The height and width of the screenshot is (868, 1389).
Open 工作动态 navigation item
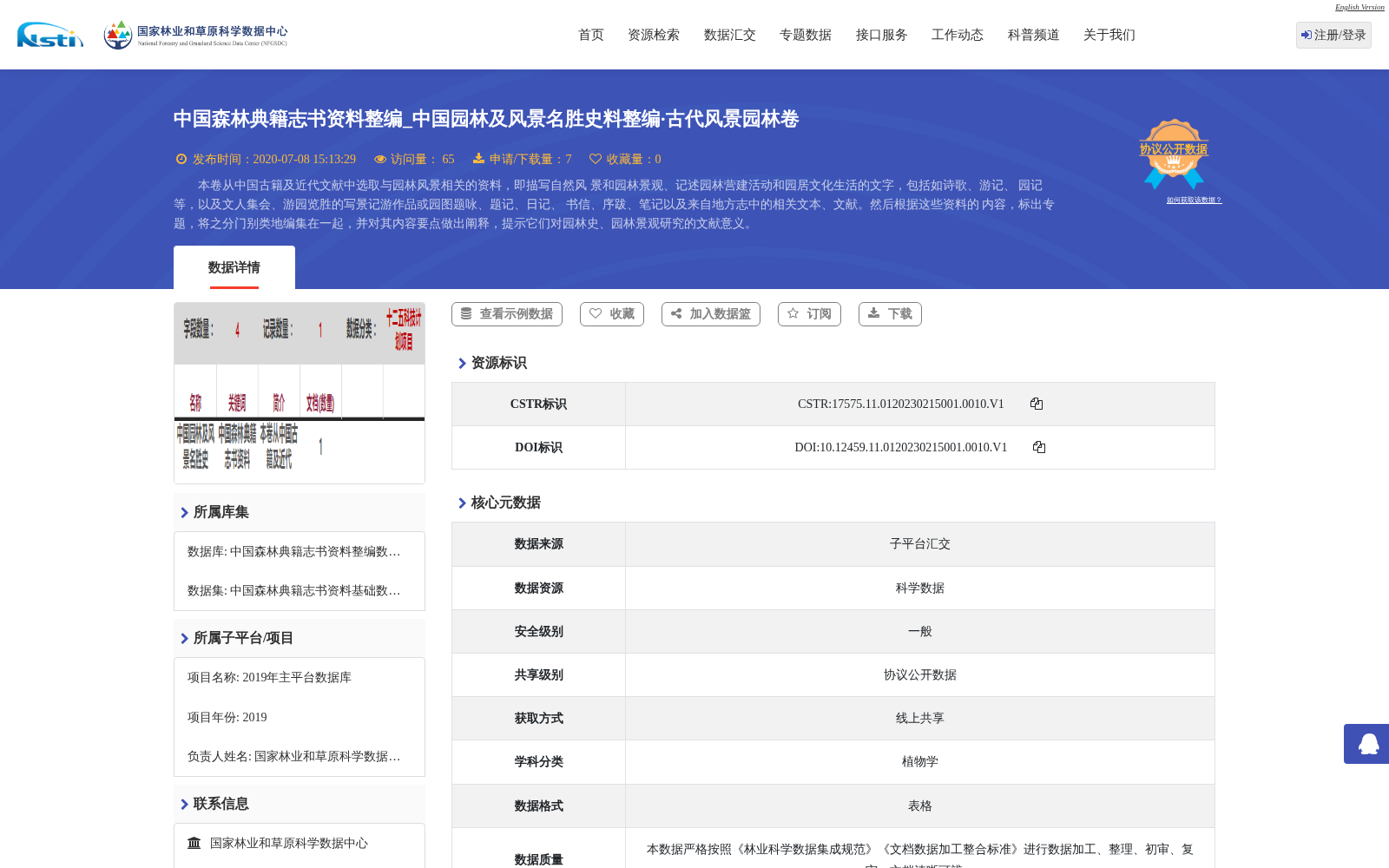[x=958, y=35]
